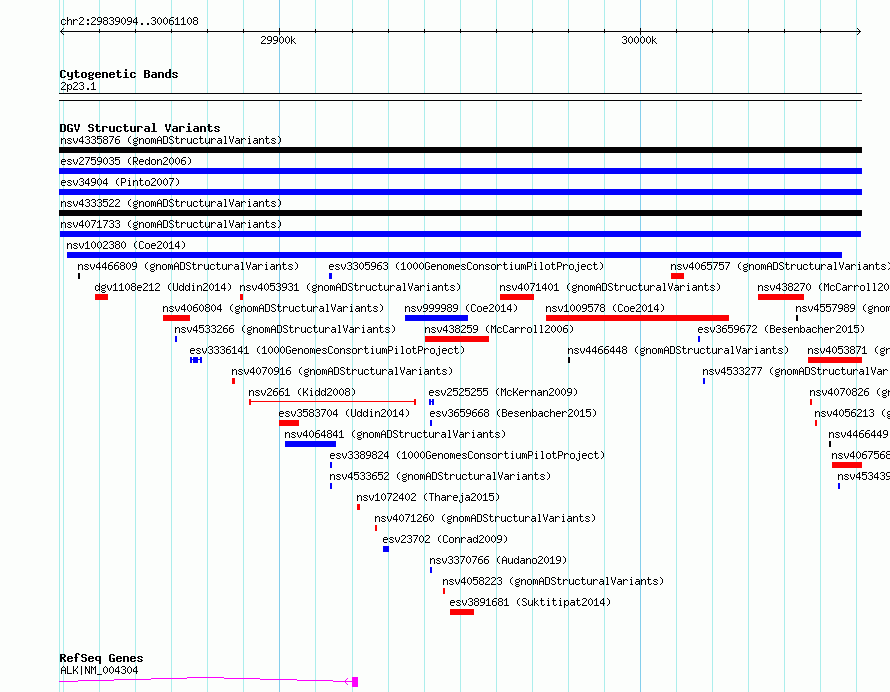
Task: Select the nsv4053931 variant label
Action: pos(350,287)
